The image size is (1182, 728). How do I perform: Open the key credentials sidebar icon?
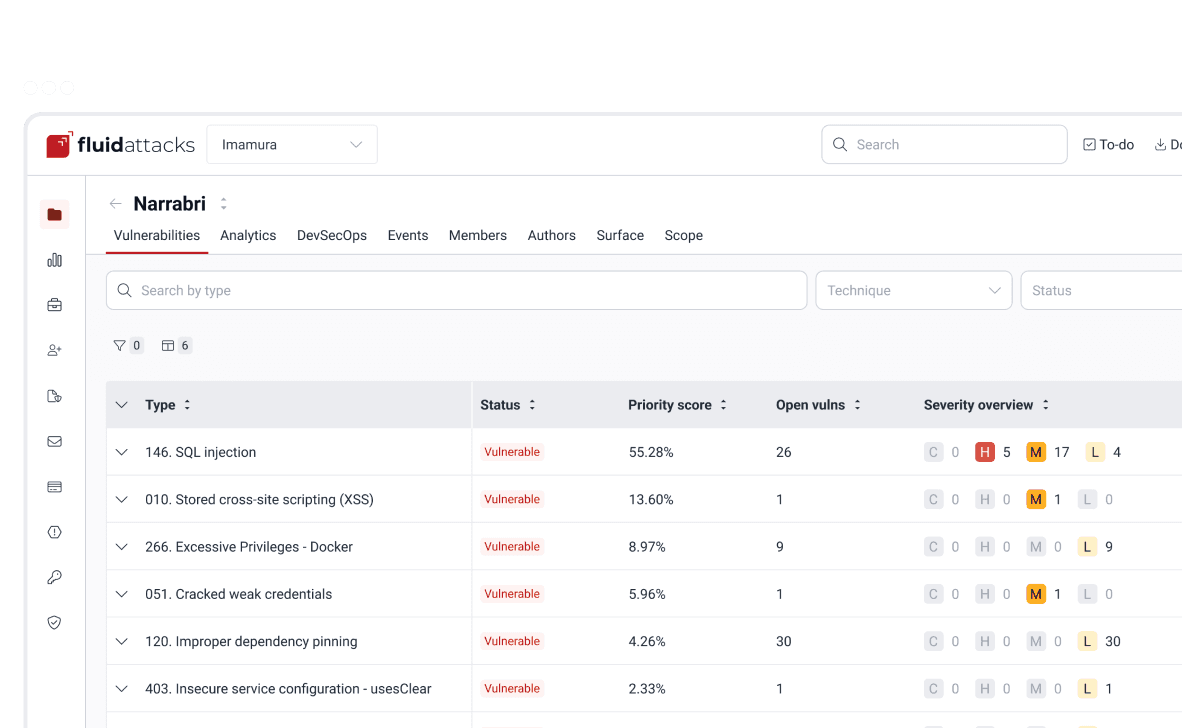tap(54, 577)
